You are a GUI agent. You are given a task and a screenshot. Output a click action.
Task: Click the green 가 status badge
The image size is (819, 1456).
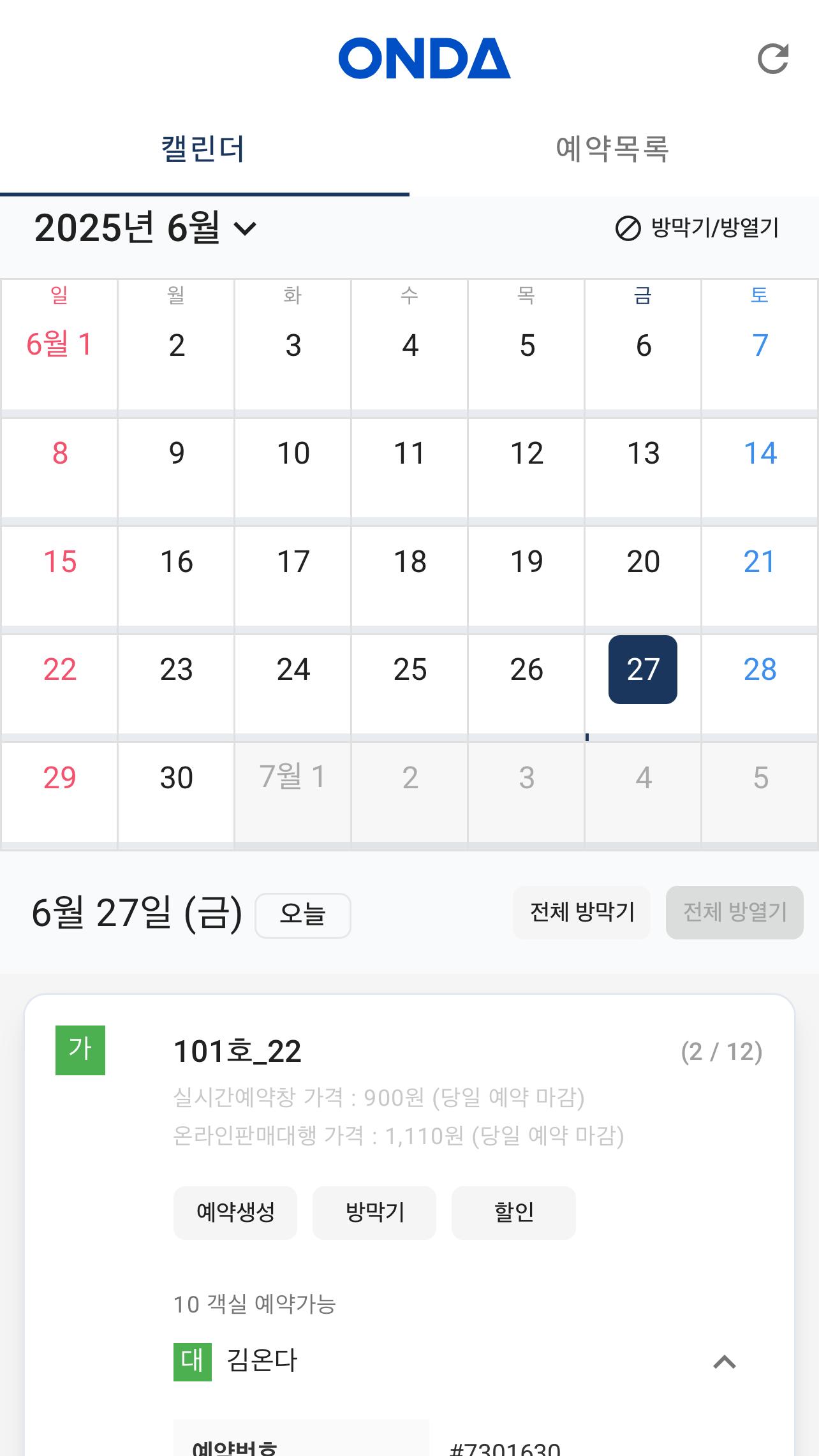coord(80,1050)
